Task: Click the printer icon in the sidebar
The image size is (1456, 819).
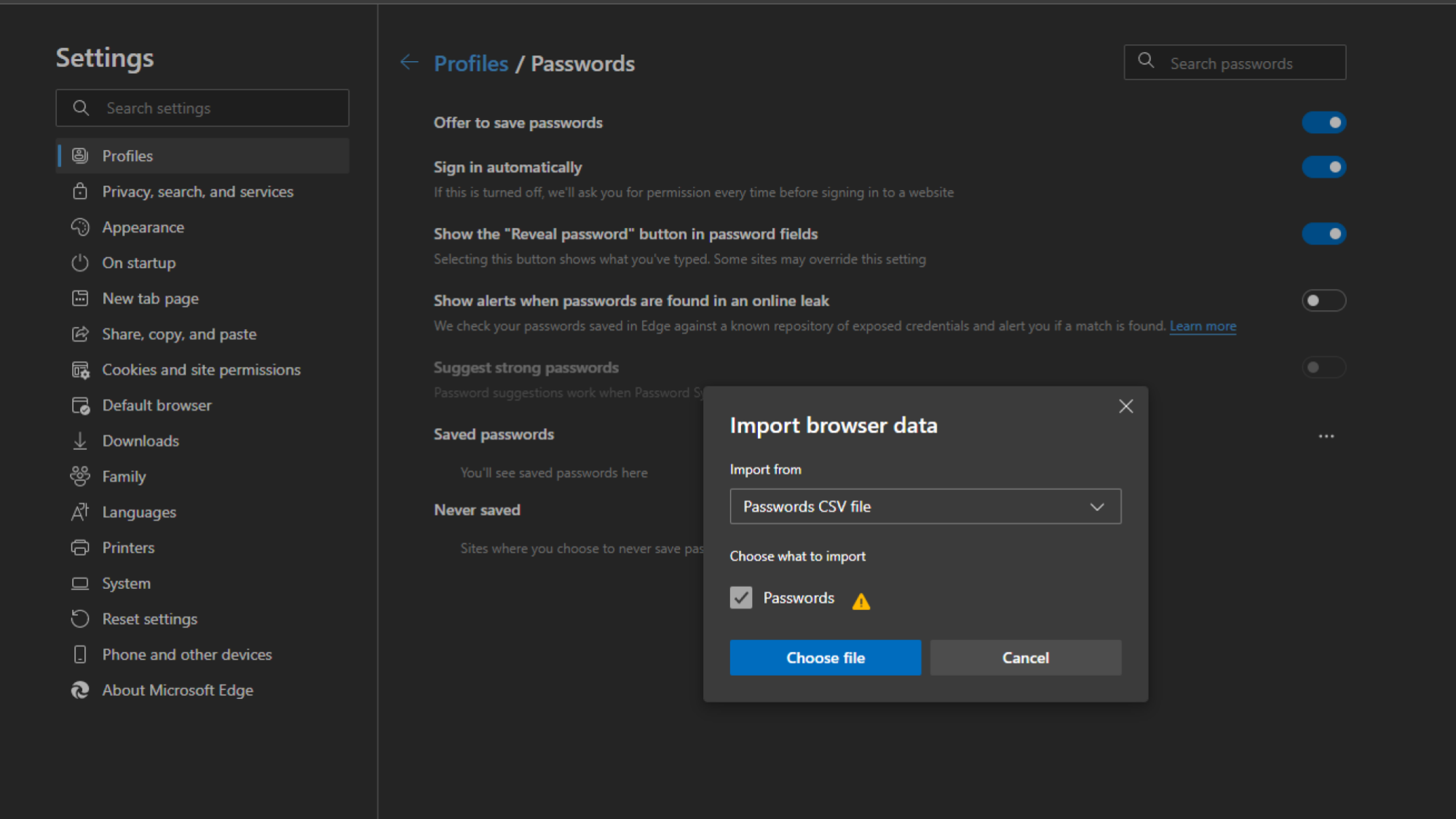Action: [80, 547]
